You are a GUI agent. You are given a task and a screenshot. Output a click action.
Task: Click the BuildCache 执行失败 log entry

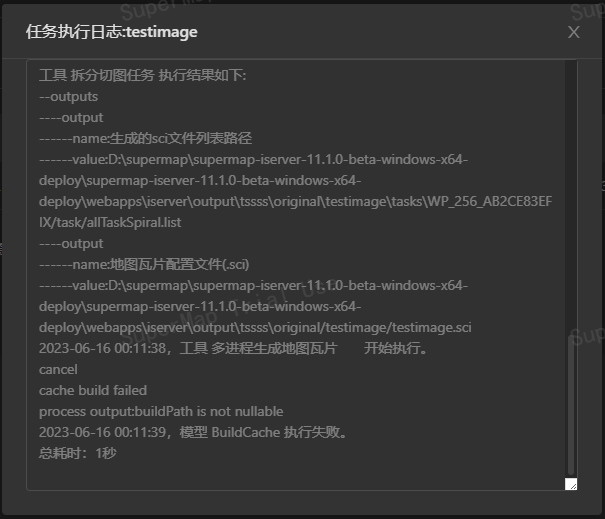193,433
